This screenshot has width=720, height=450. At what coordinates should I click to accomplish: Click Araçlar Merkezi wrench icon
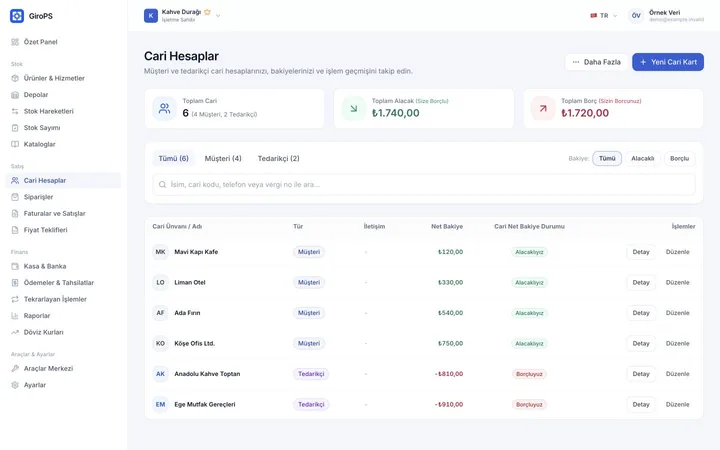point(15,369)
